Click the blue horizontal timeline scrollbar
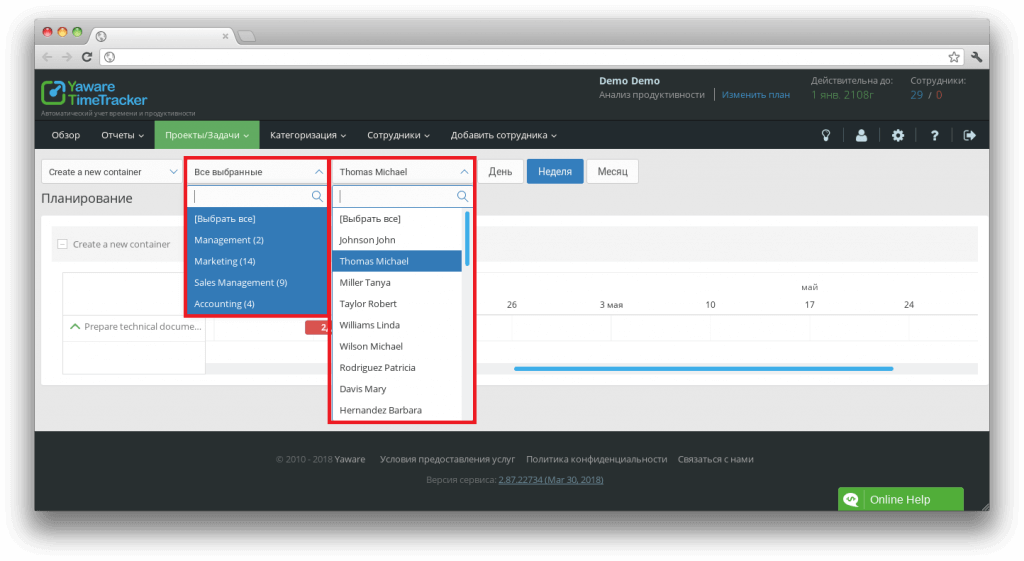 [703, 369]
